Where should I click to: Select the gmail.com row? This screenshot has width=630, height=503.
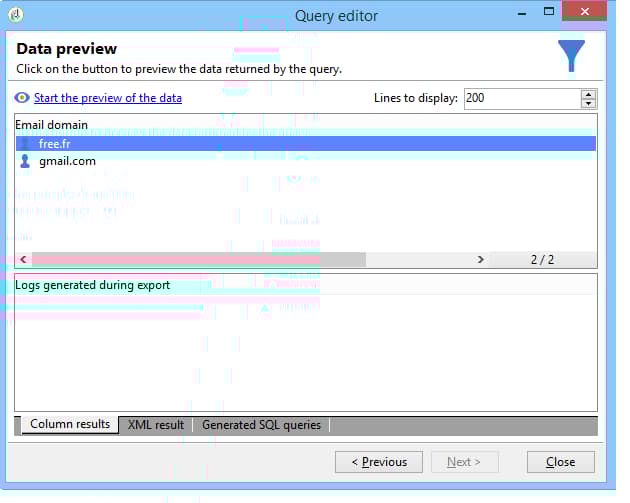(306, 161)
